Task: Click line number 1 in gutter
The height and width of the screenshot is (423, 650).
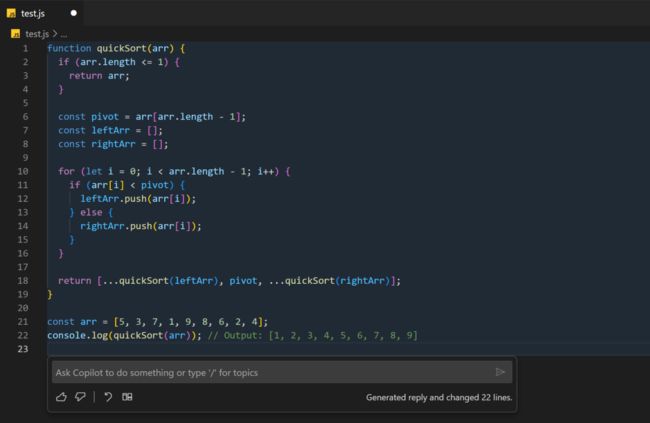Action: pos(26,48)
